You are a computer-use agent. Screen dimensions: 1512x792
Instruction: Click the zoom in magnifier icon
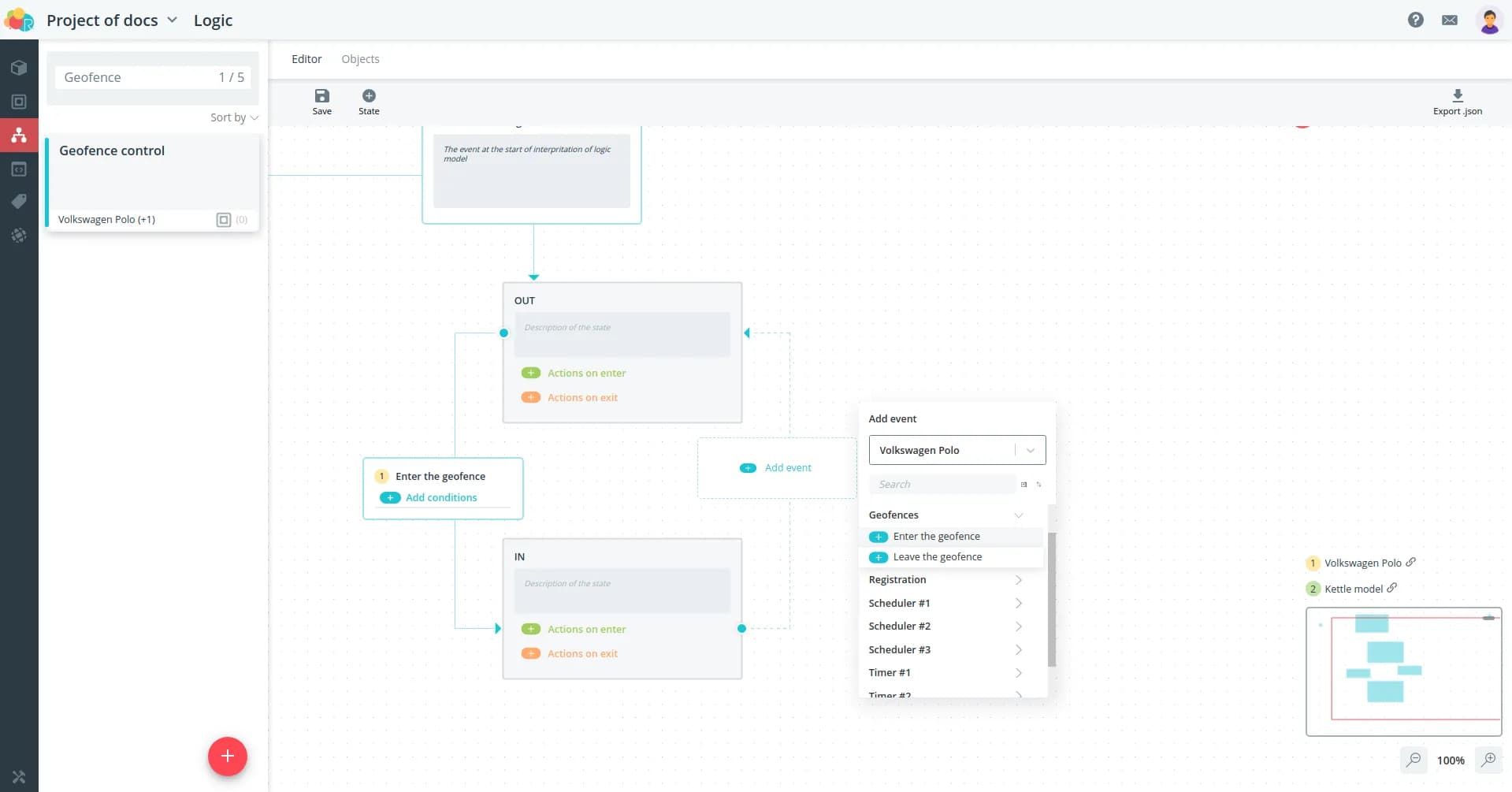tap(1488, 760)
